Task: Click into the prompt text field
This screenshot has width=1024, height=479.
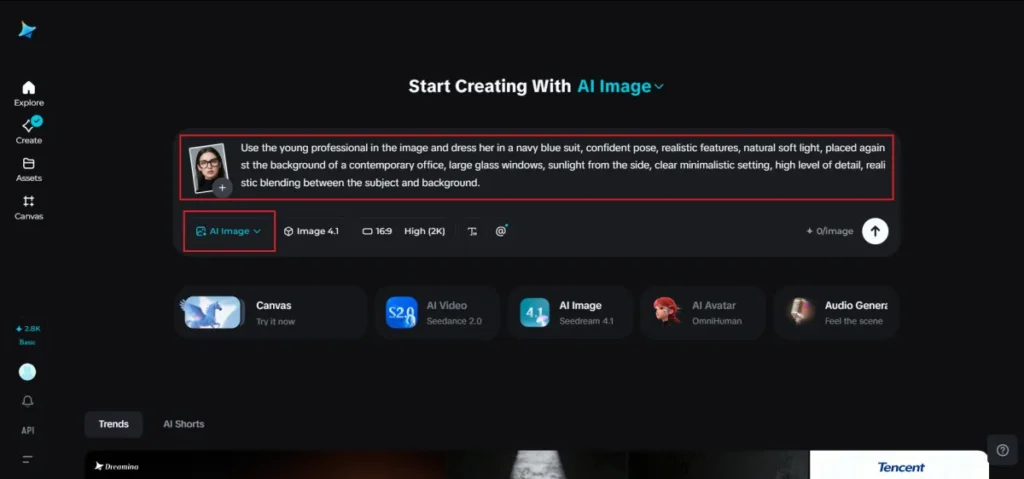Action: [x=560, y=166]
